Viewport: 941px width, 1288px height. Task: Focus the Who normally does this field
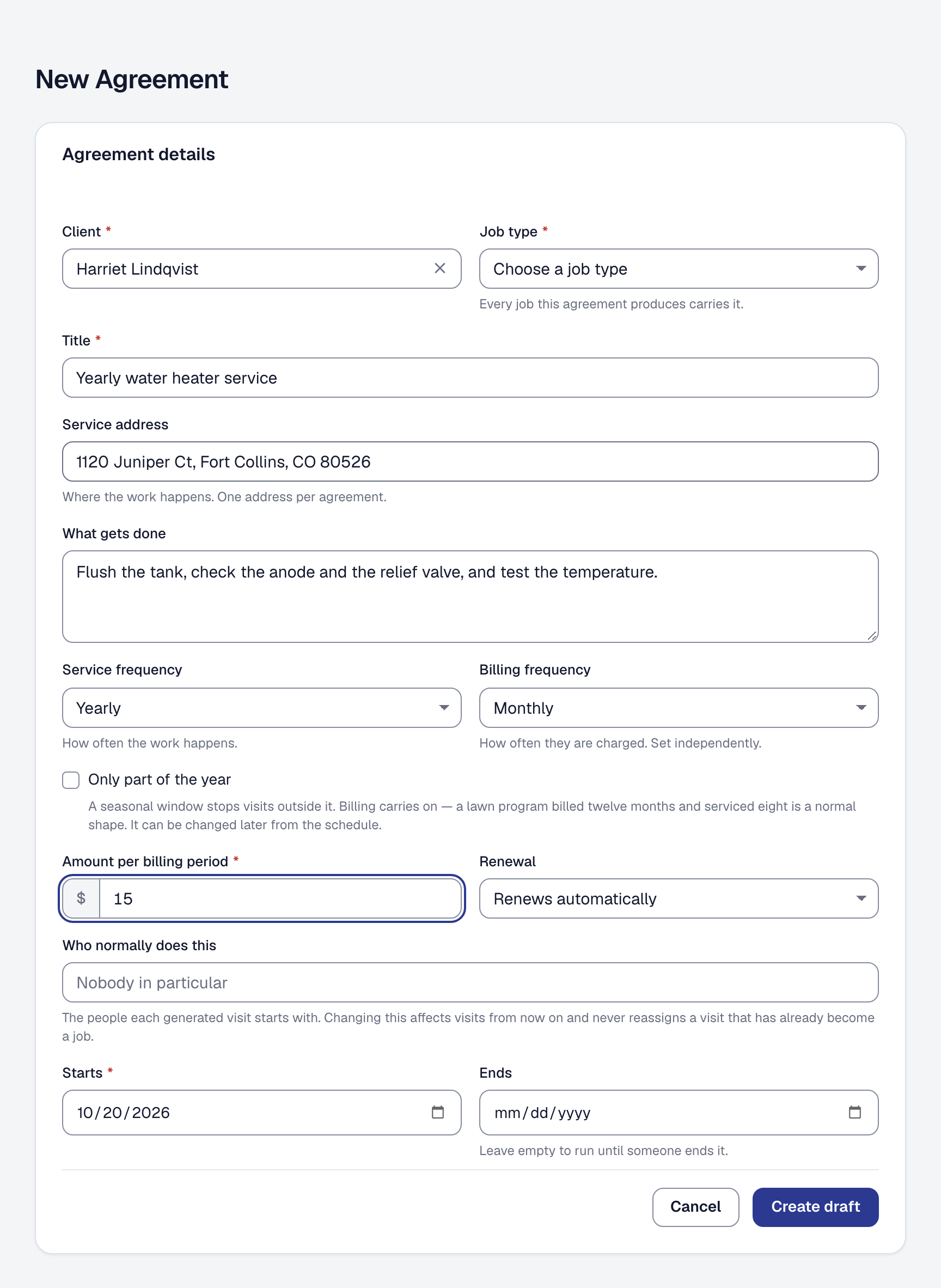[470, 982]
